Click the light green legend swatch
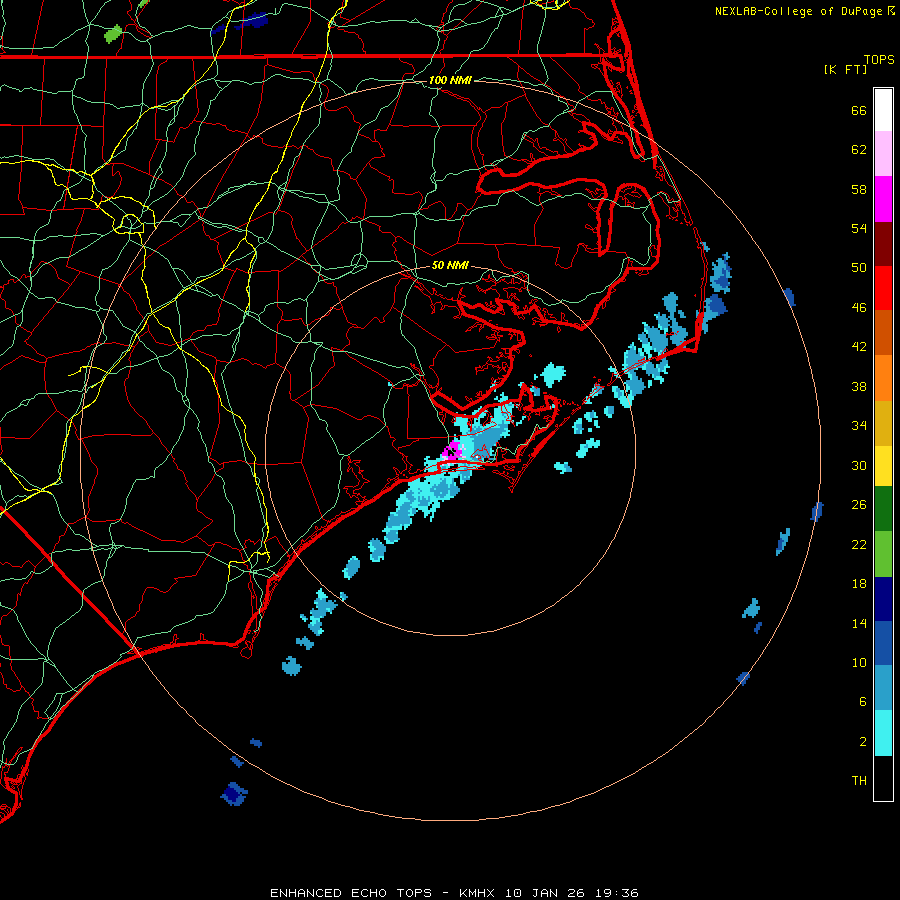Viewport: 900px width, 900px height. click(x=883, y=554)
